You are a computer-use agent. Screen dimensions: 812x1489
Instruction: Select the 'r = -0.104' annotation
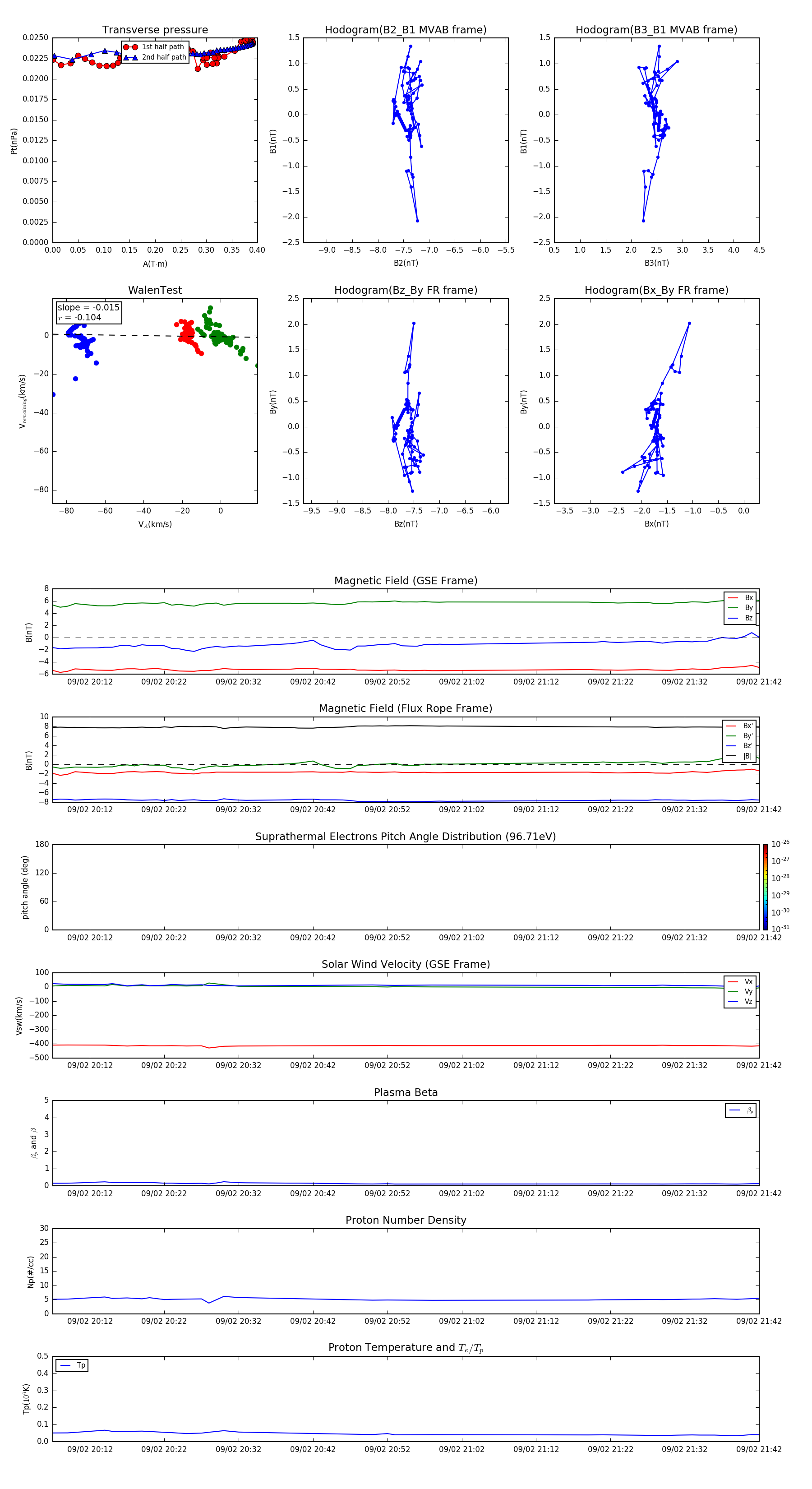[80, 317]
